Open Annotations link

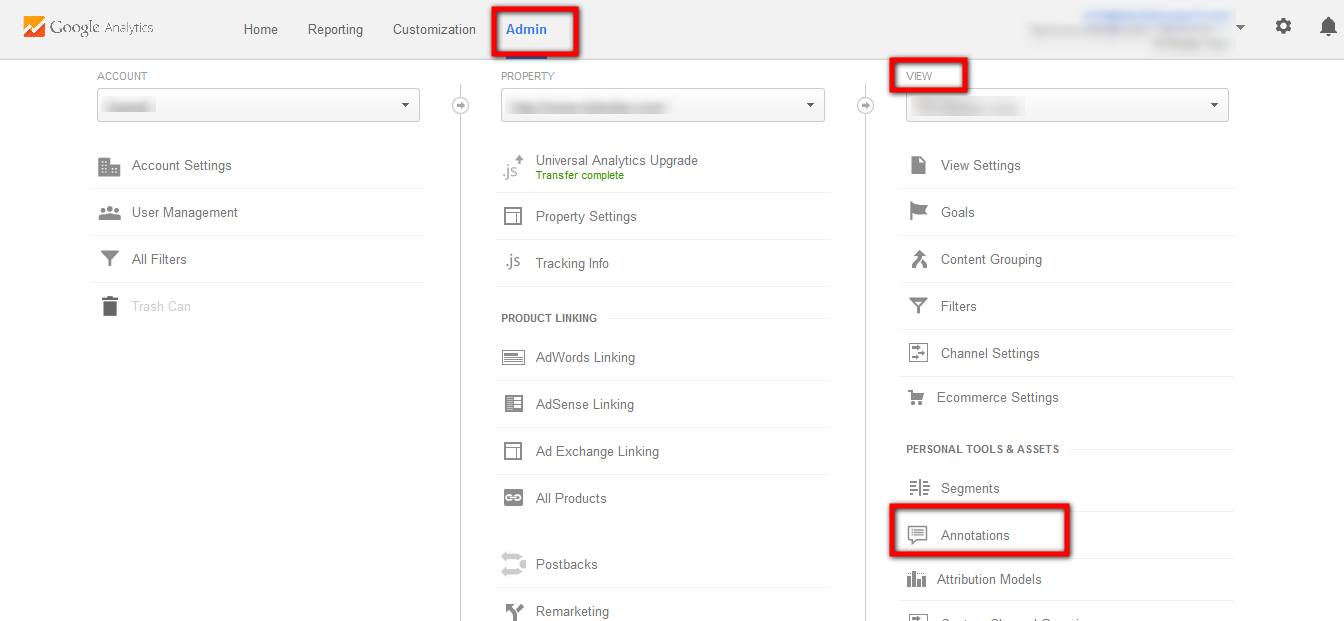pos(975,536)
